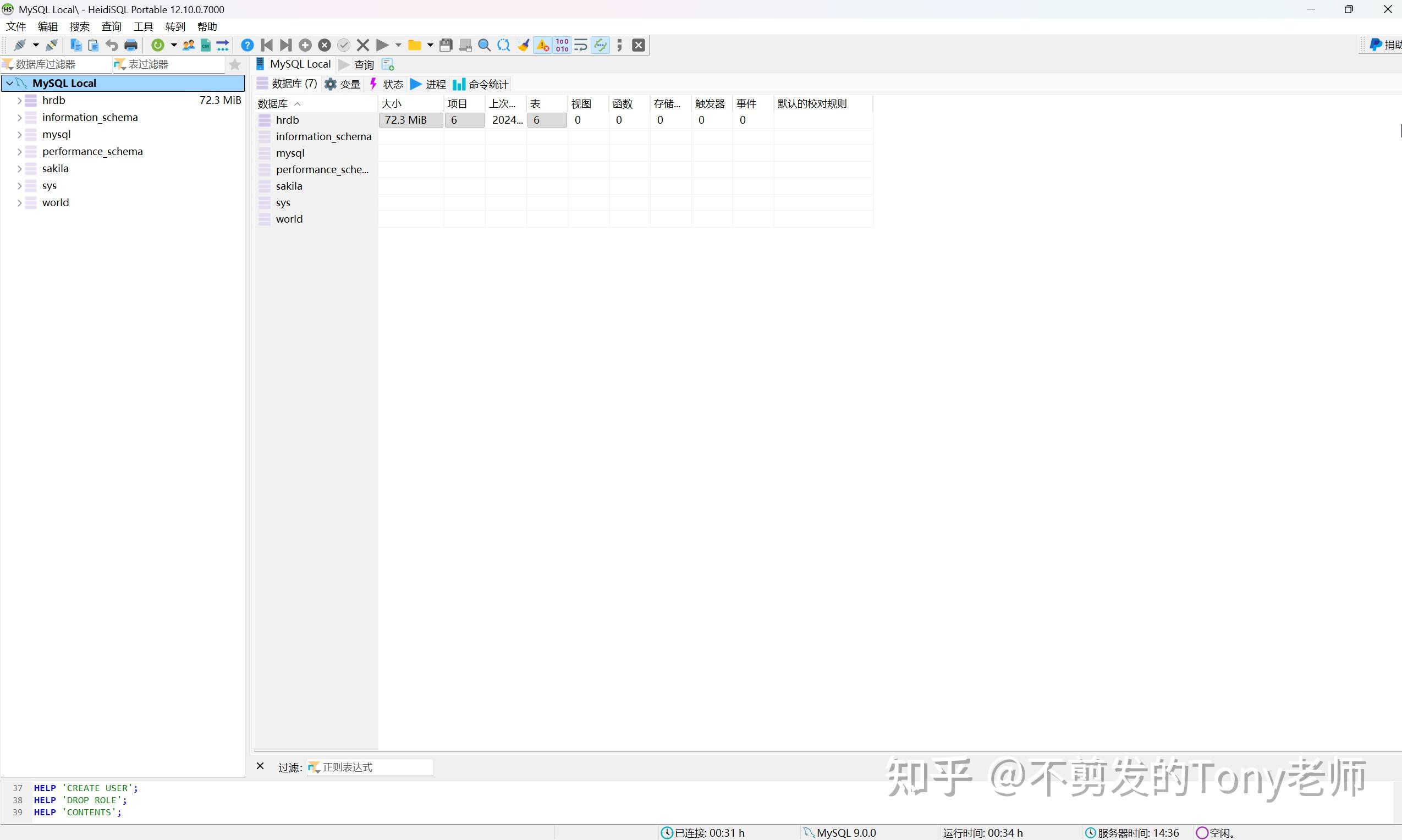The image size is (1402, 840).
Task: Sort by the 数据库 column header
Action: pos(273,103)
